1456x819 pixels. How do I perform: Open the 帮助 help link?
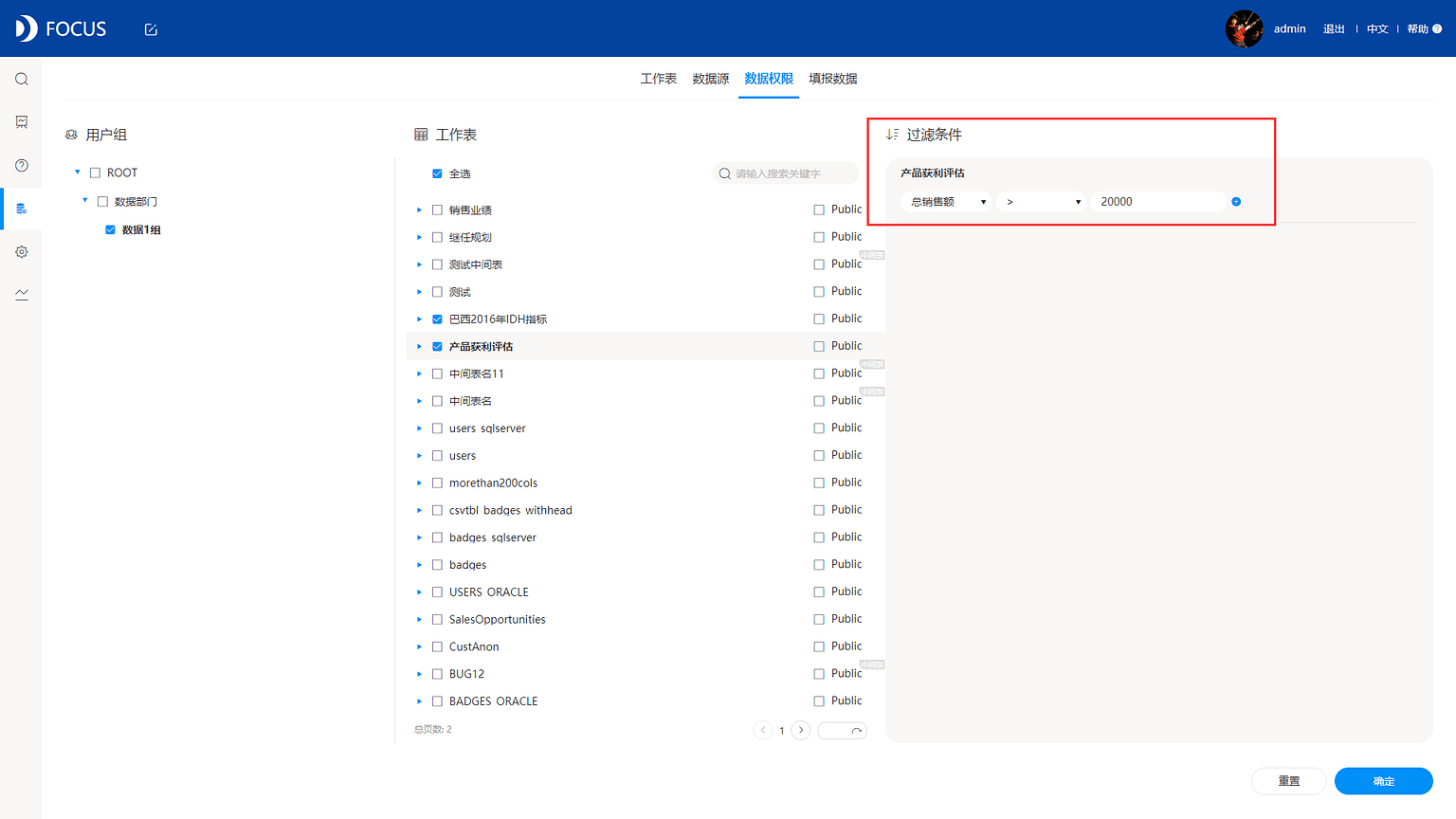click(x=1417, y=29)
